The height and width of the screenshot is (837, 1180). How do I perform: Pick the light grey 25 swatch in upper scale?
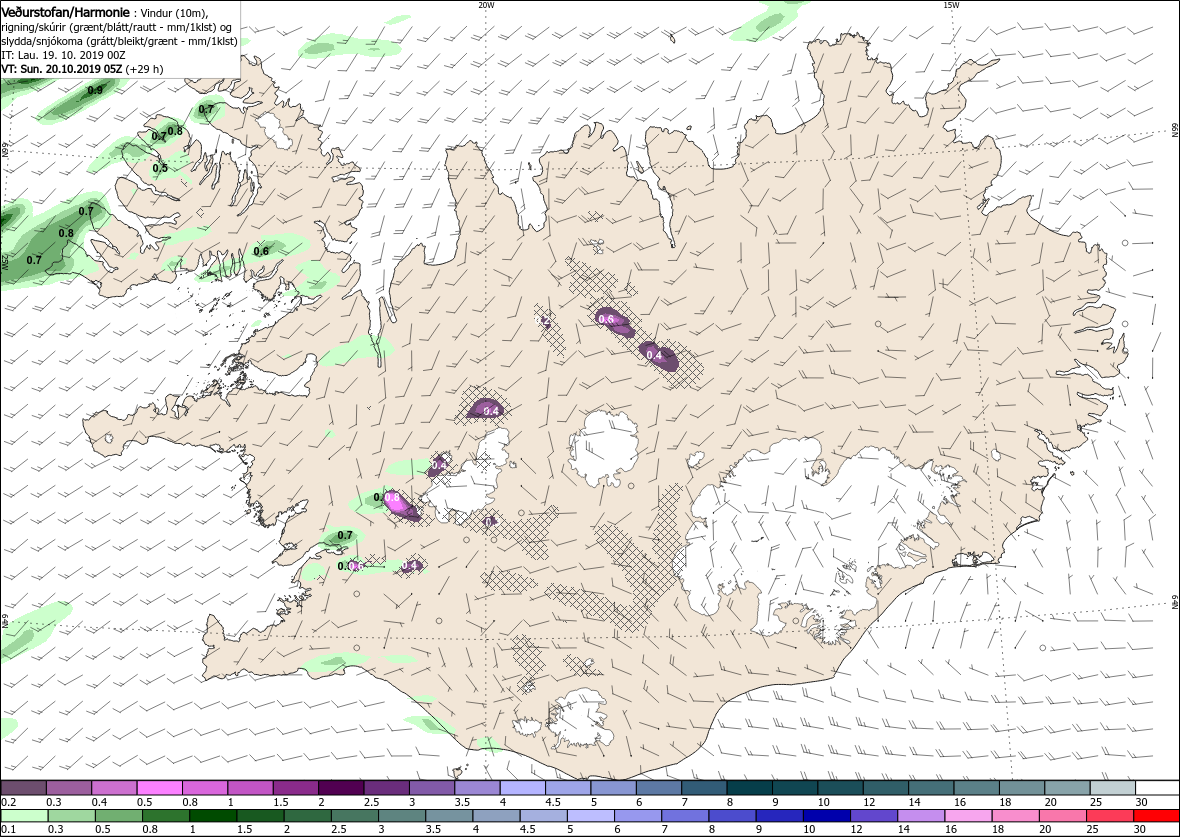pos(1112,787)
